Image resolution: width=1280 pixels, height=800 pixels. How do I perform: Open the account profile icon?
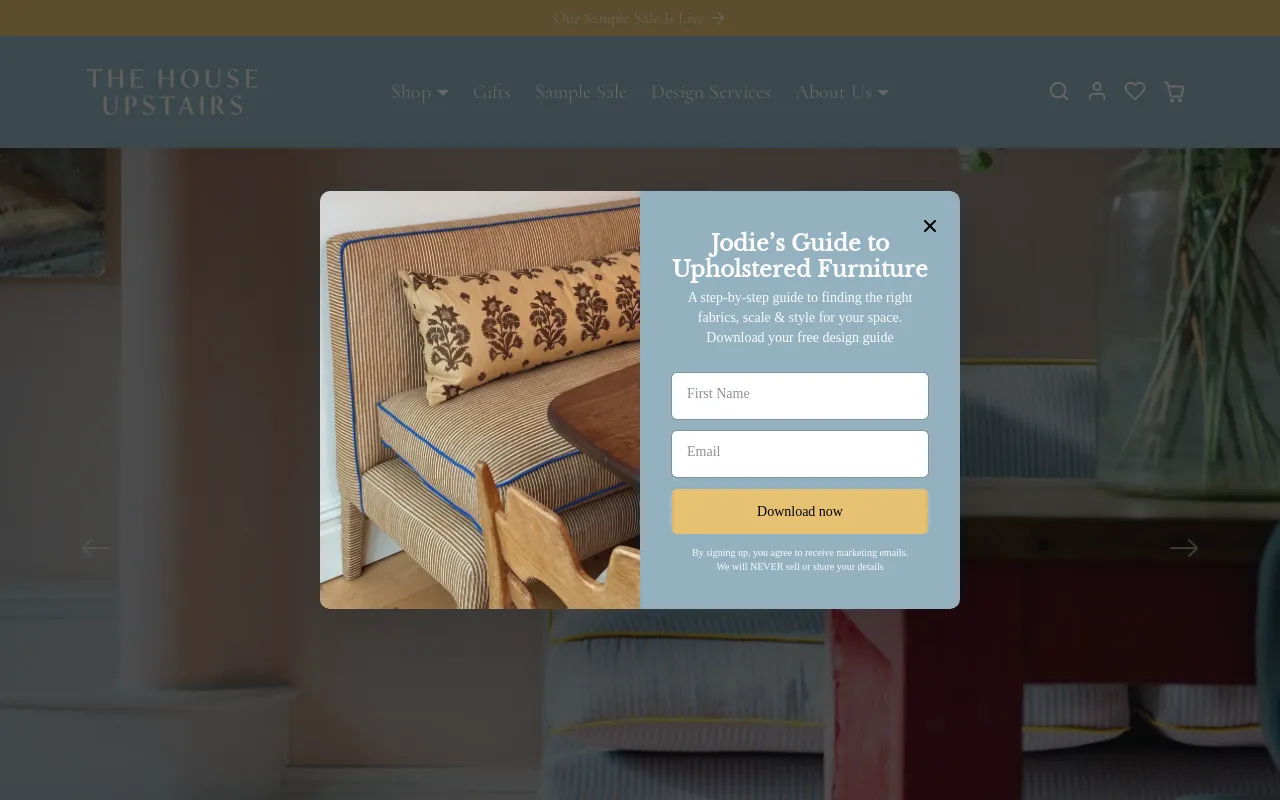[x=1097, y=91]
